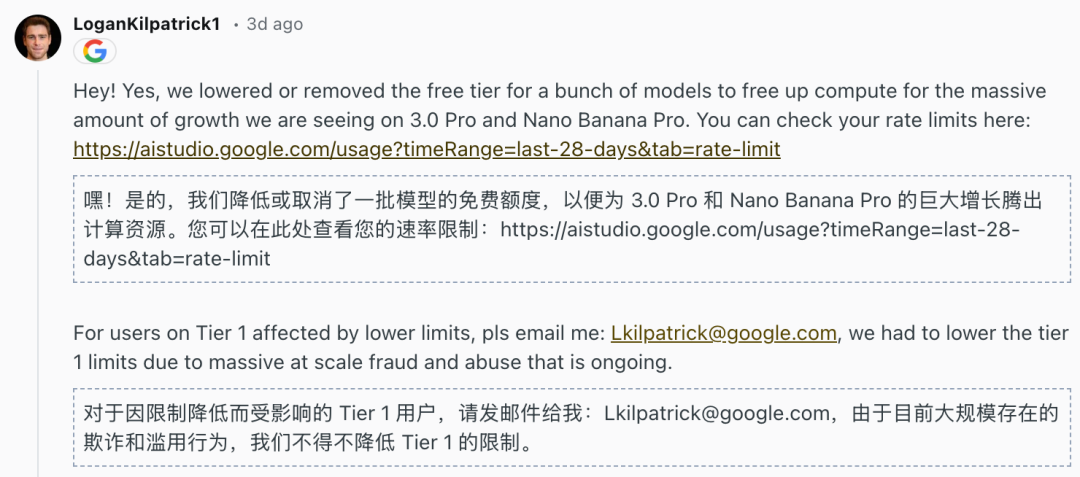Click the "3d ago" comment timestamp
The width and height of the screenshot is (1080, 477).
(x=274, y=24)
